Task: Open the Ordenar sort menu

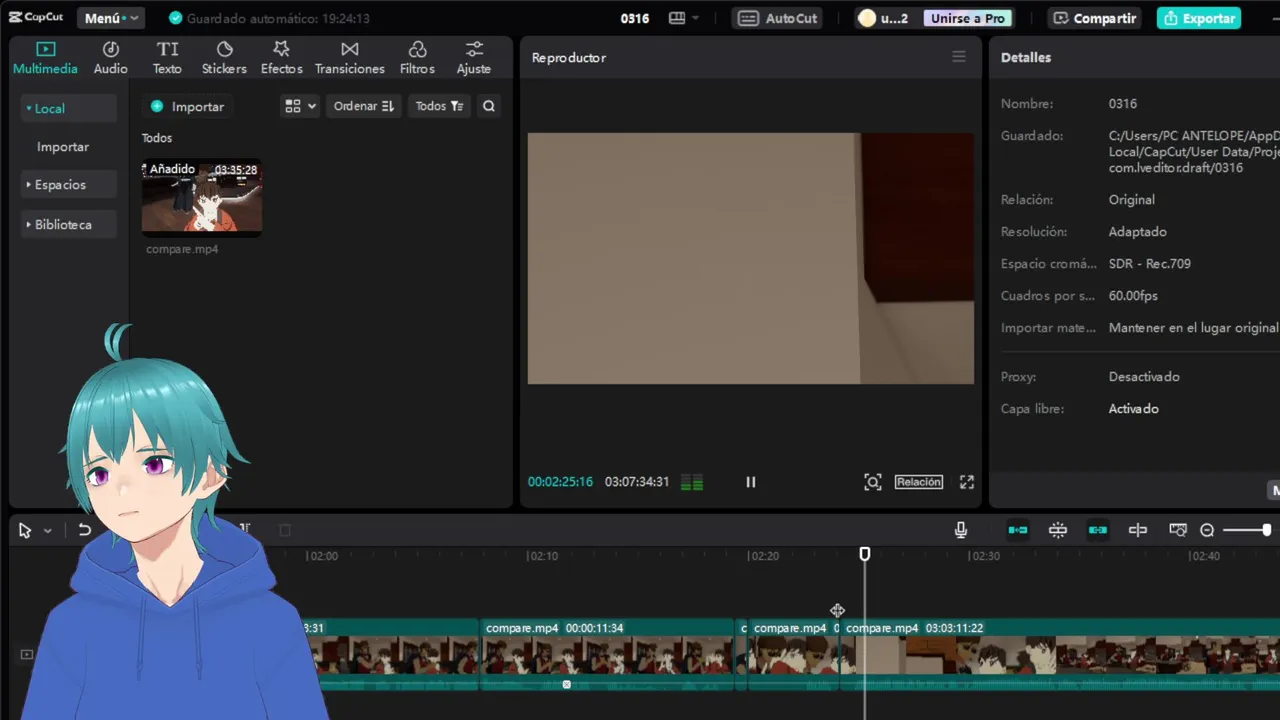Action: [x=364, y=106]
